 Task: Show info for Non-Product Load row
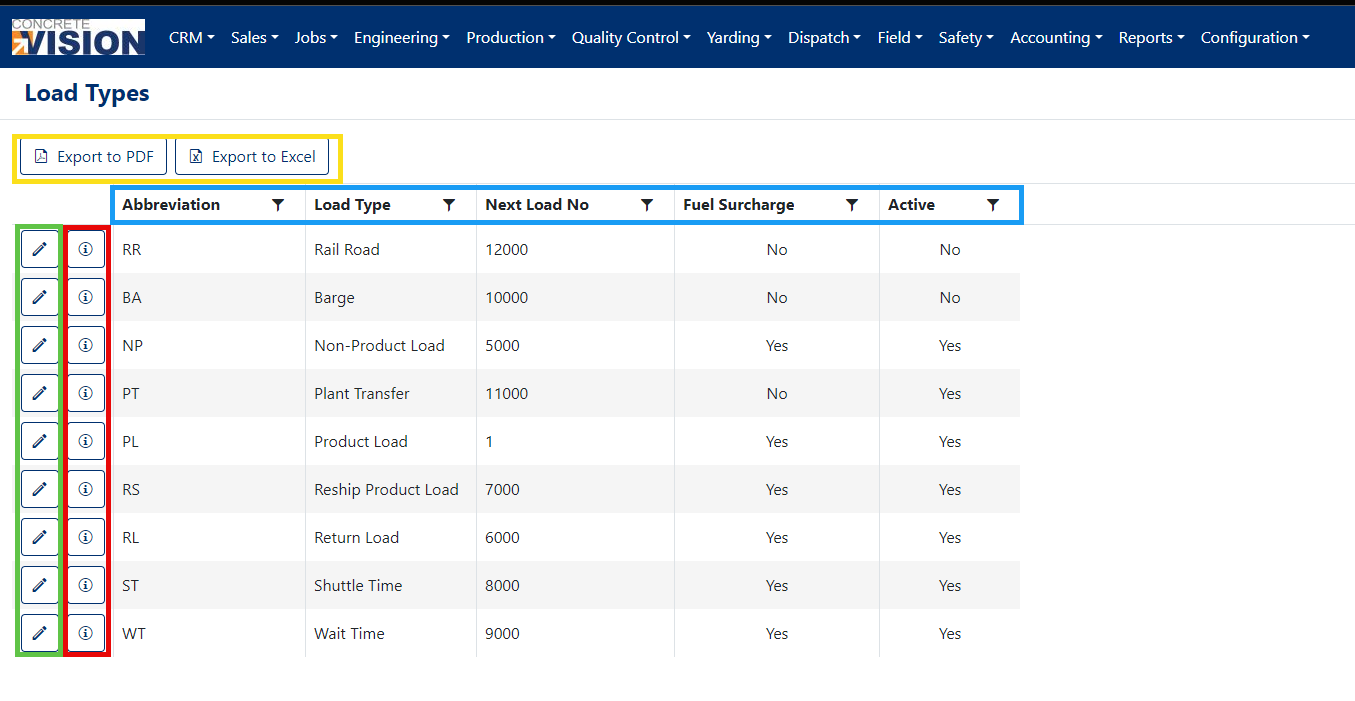86,345
